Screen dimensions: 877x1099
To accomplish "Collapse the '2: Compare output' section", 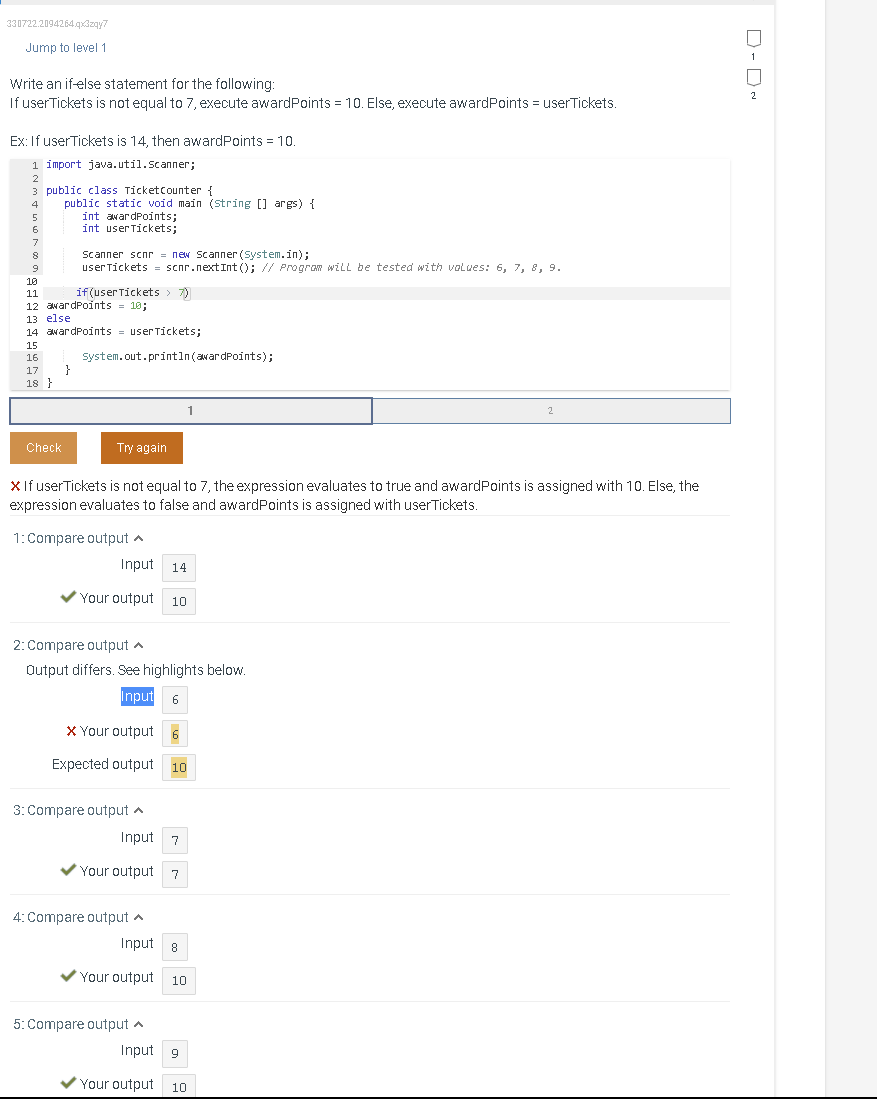I will (138, 644).
